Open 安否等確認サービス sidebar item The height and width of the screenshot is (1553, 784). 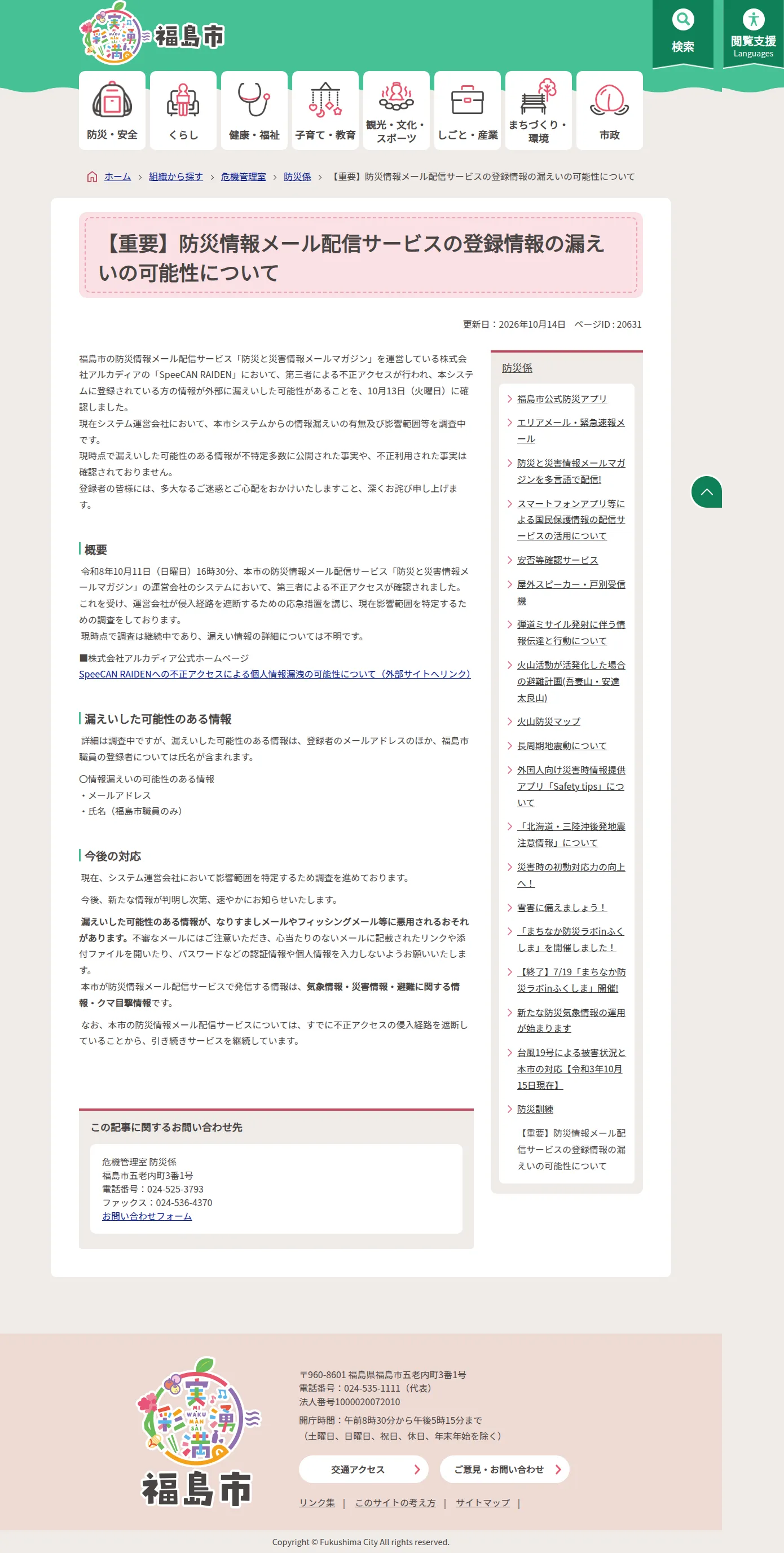[557, 560]
